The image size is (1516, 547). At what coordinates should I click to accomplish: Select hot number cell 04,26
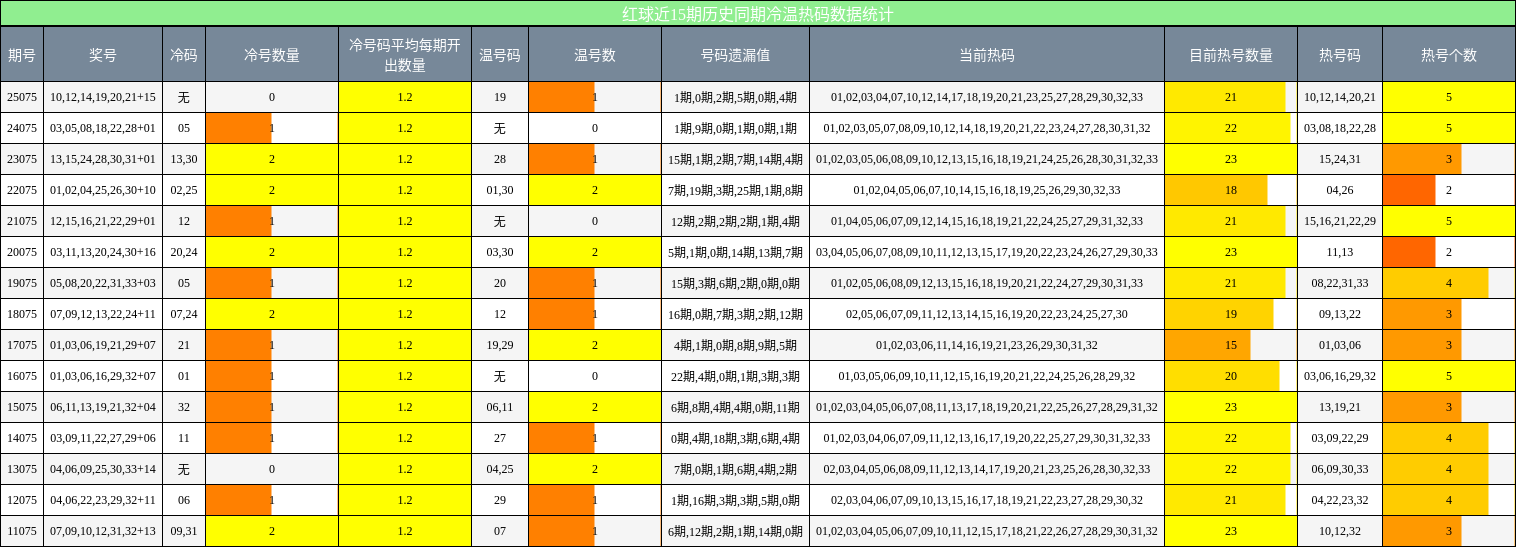(1340, 190)
